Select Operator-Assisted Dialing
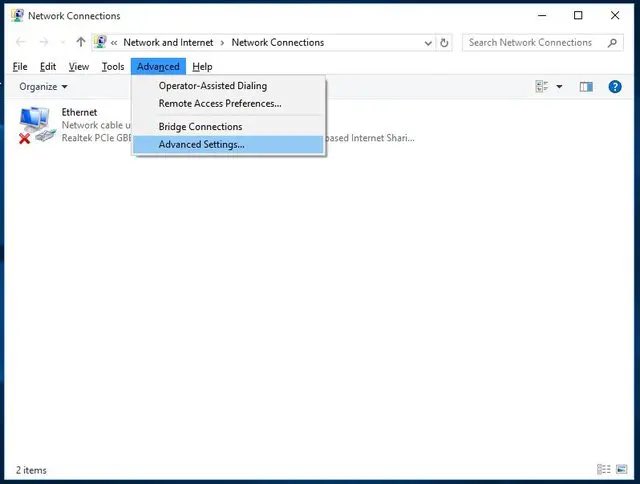 [229, 86]
